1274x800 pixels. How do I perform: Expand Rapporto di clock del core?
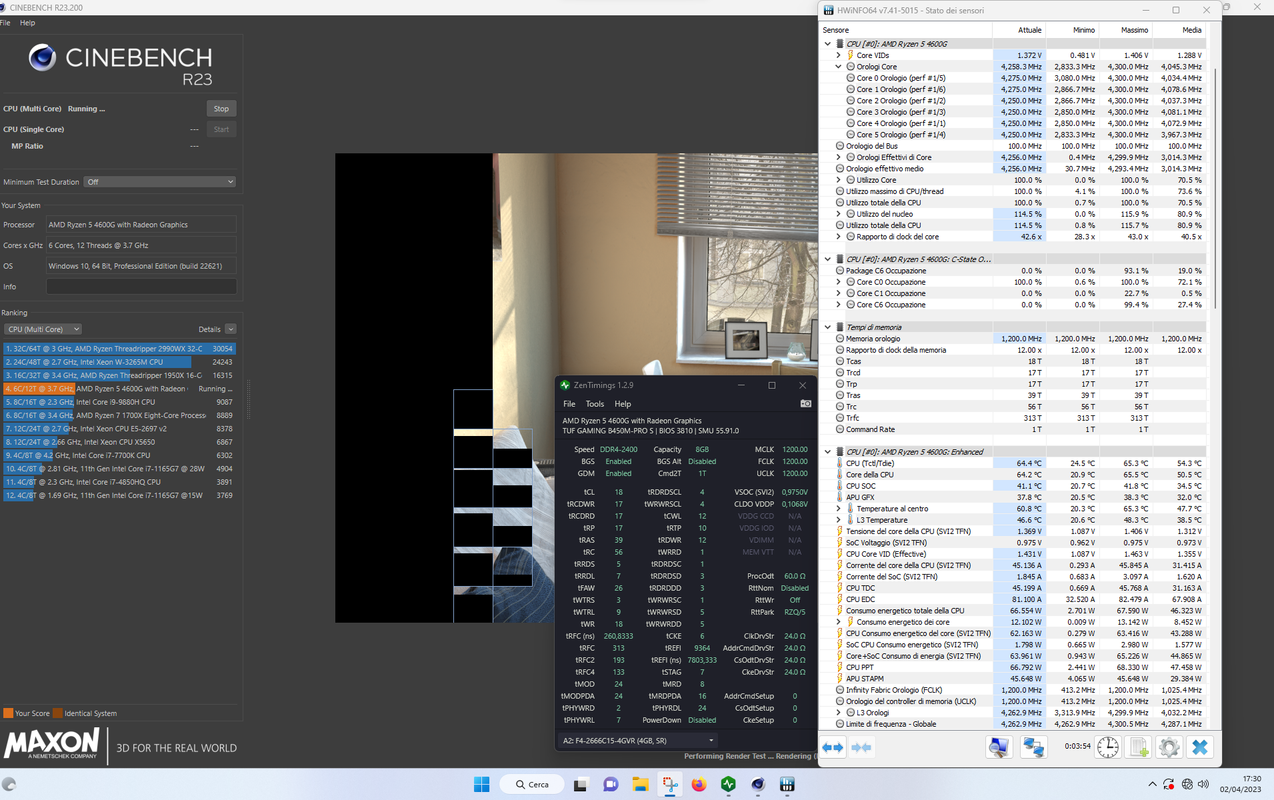tap(838, 237)
